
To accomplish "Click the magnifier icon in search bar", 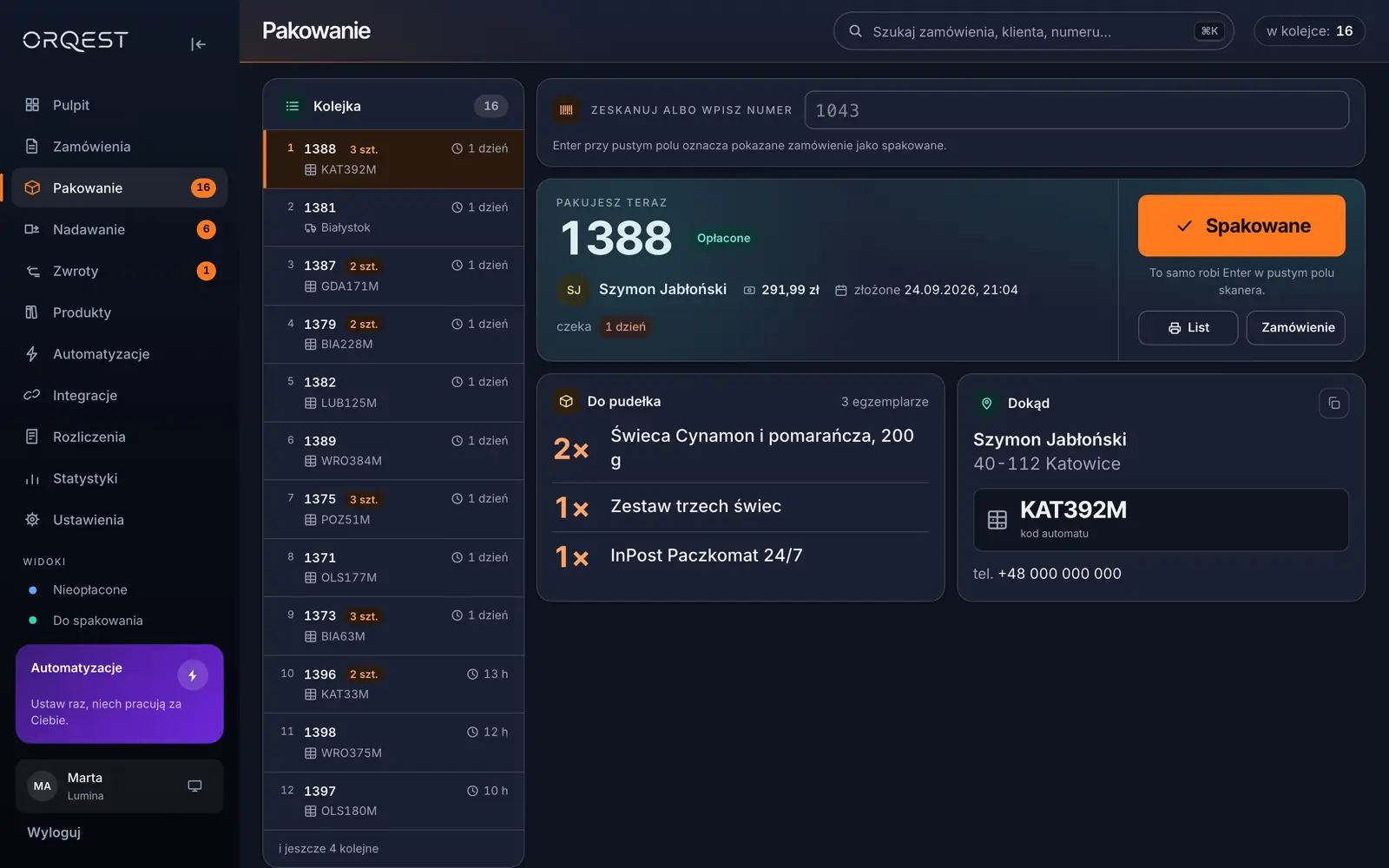I will point(855,31).
